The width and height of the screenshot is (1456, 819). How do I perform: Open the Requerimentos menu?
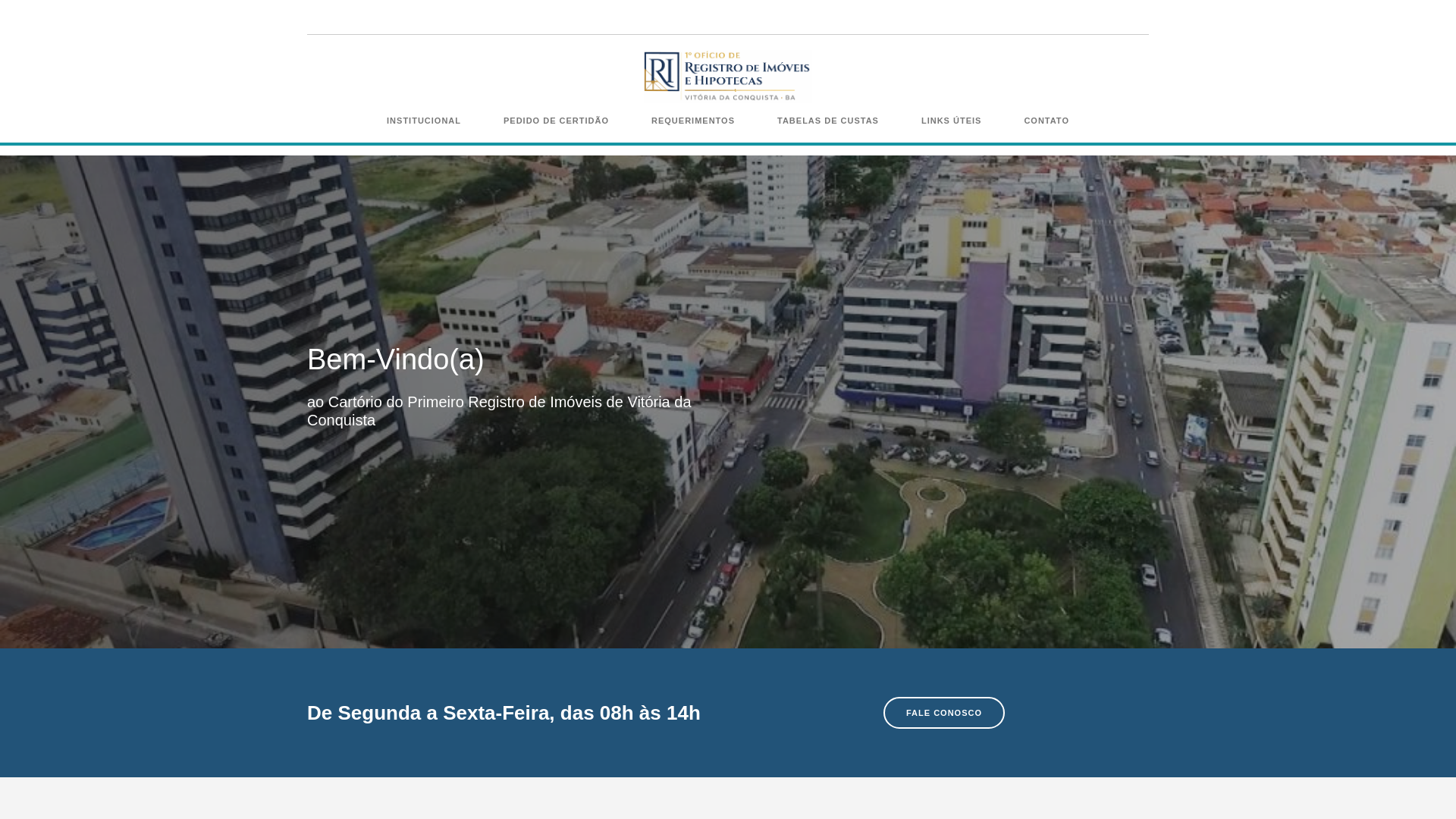[x=693, y=121]
